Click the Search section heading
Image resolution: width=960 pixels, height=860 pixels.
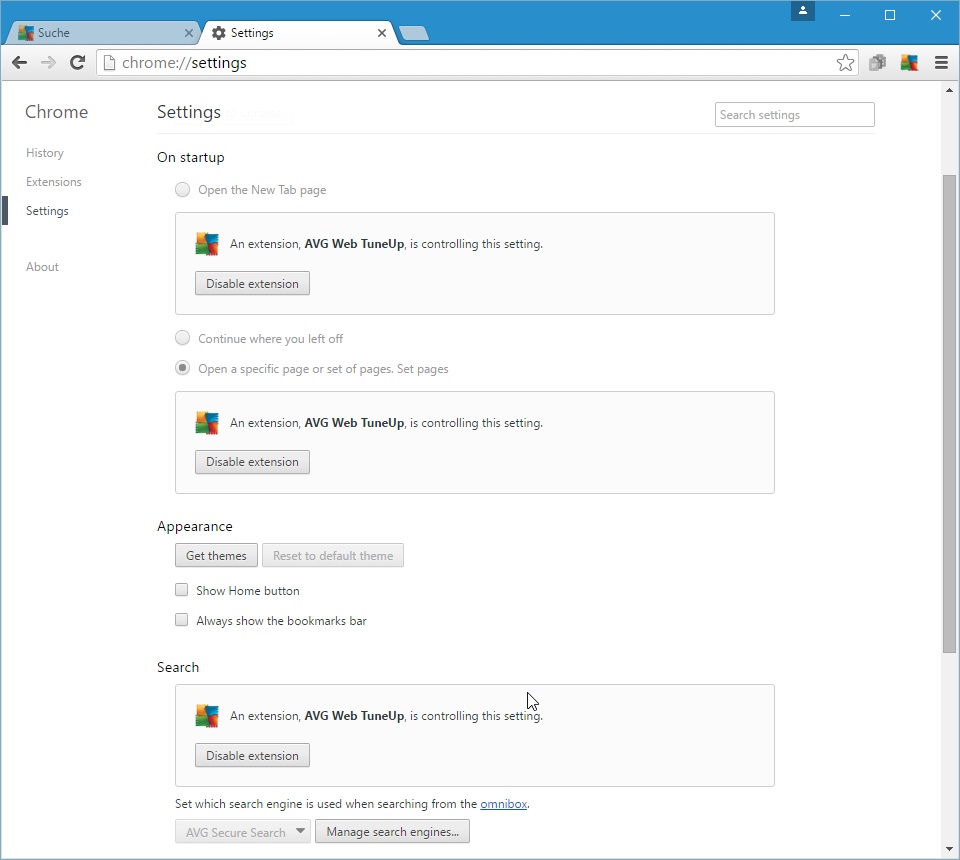pyautogui.click(x=178, y=667)
